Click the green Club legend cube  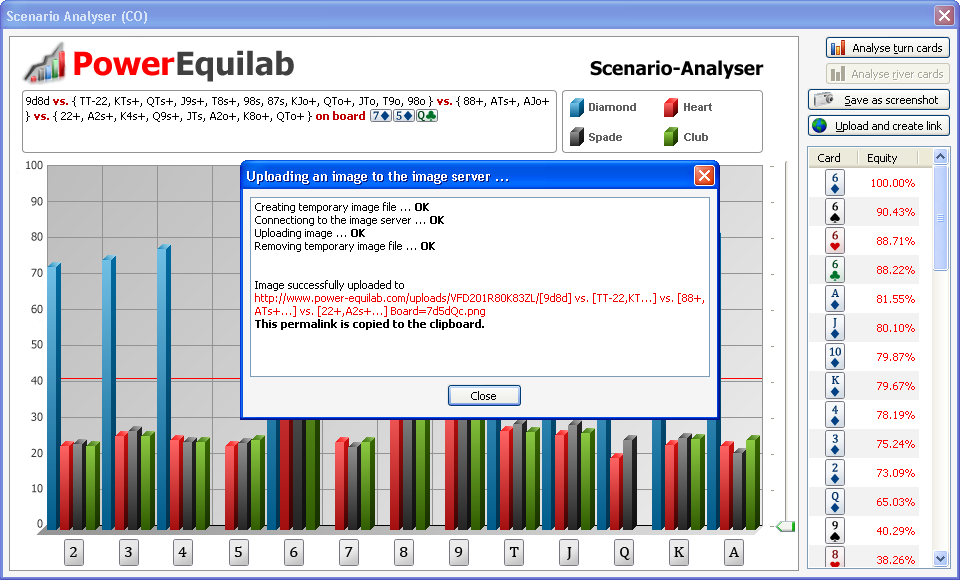pyautogui.click(x=671, y=137)
